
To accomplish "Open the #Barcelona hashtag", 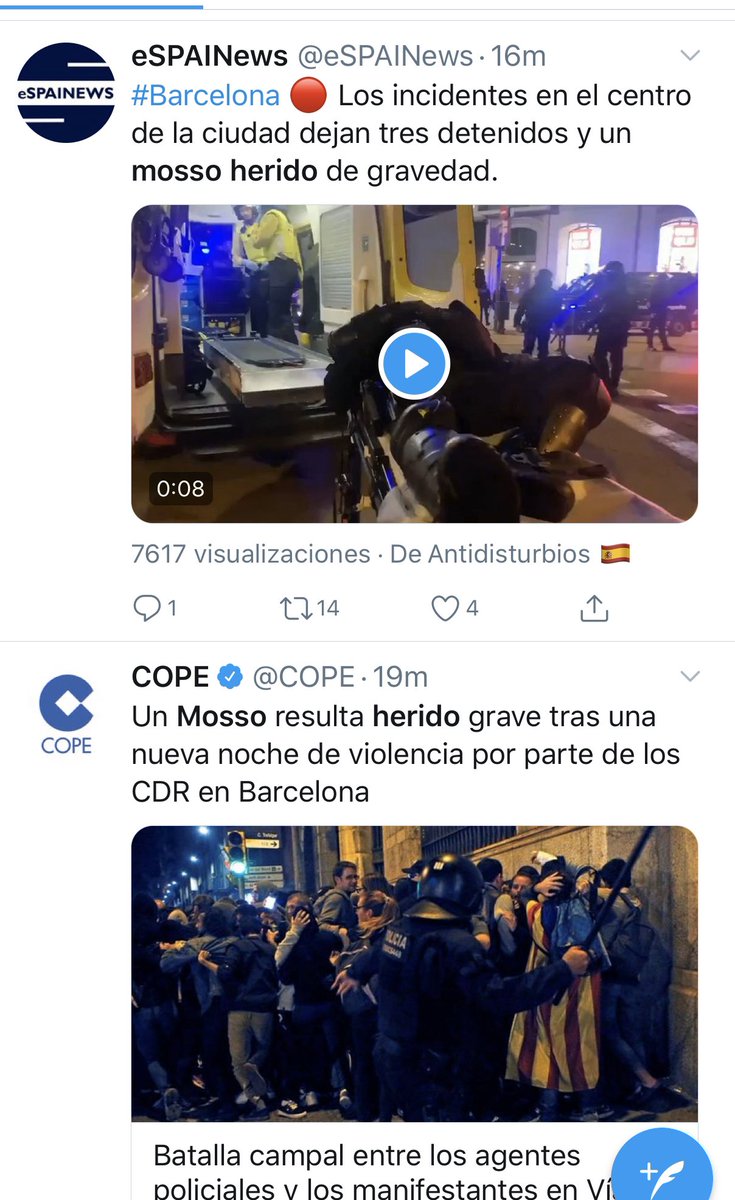I will pyautogui.click(x=206, y=95).
